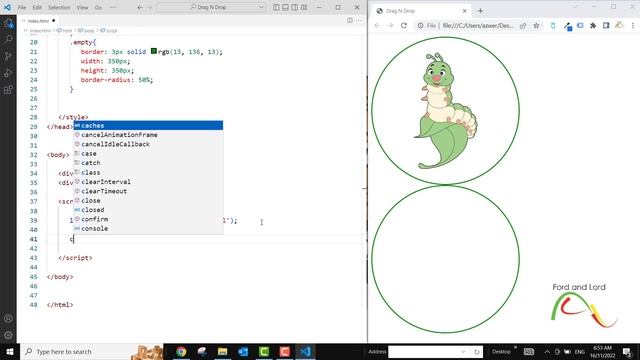The height and width of the screenshot is (360, 640).
Task: Choose case from the suggestion list
Action: [148, 153]
